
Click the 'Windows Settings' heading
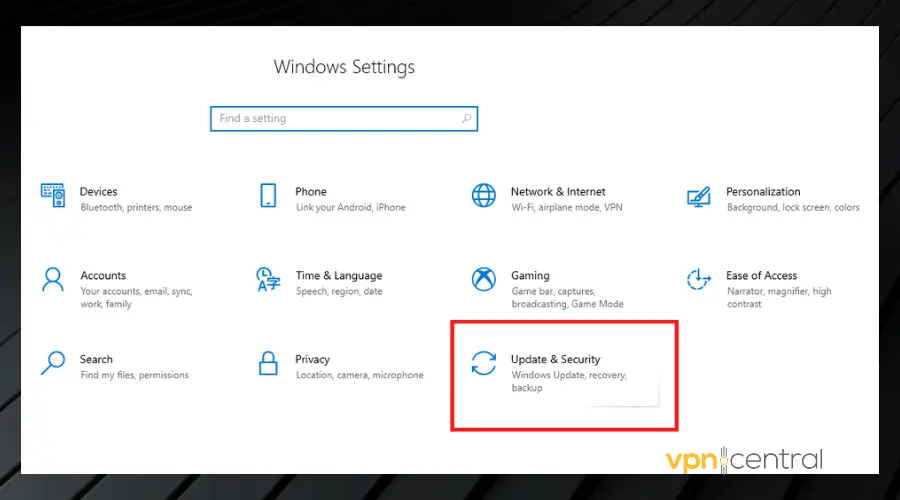tap(344, 67)
